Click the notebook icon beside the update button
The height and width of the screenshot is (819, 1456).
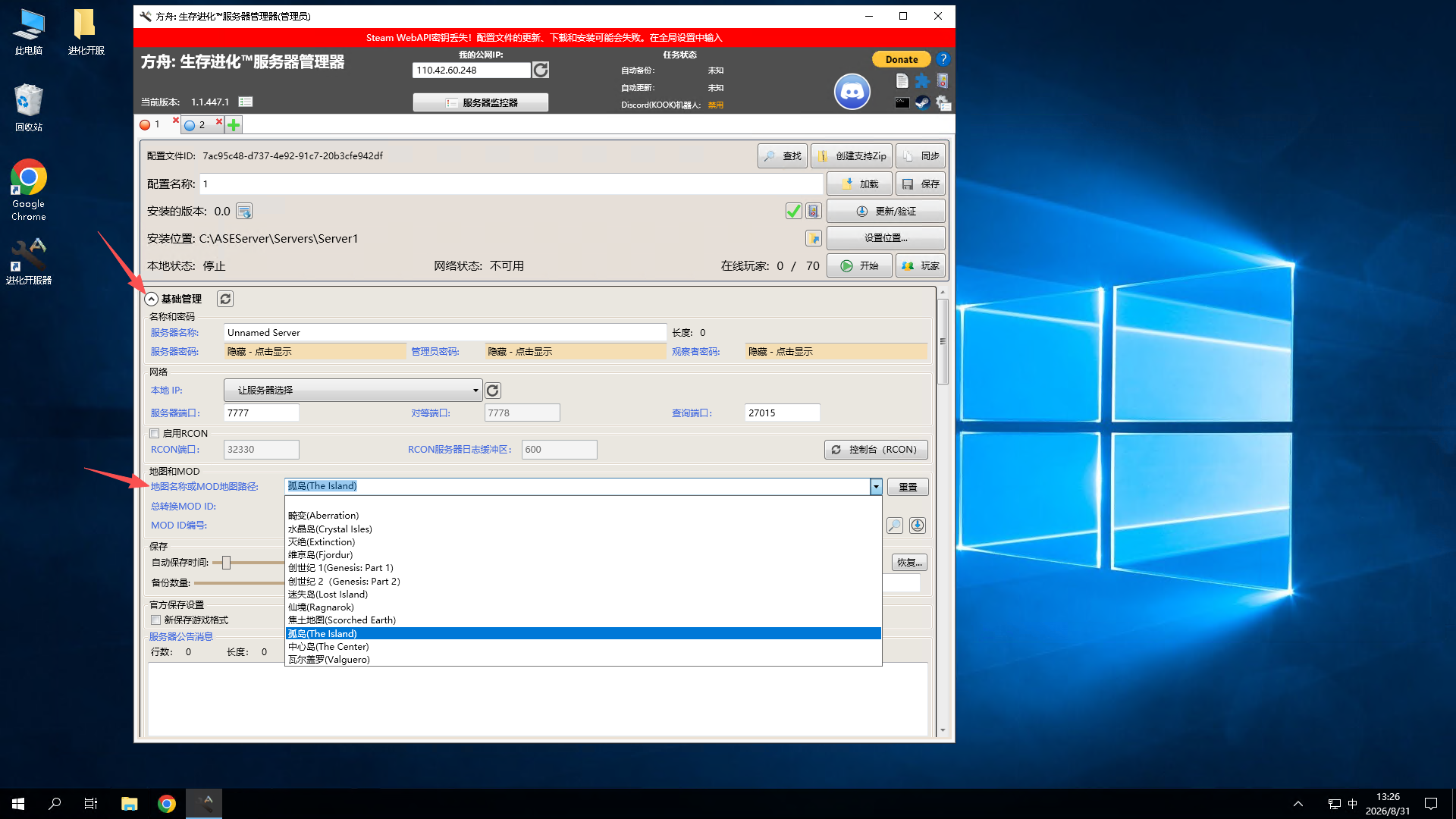(x=814, y=211)
